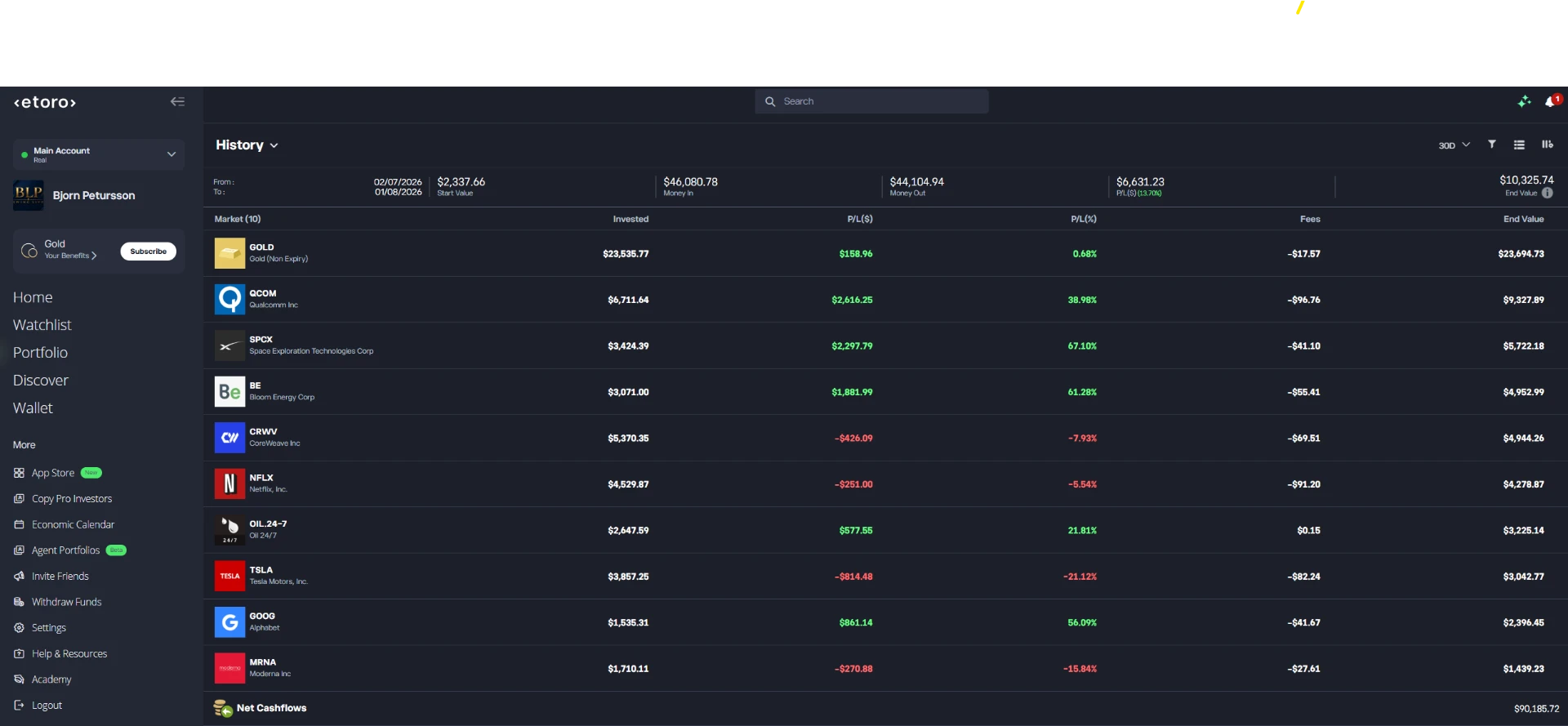Click CoreWeave end value '$4,944.26'
Image resolution: width=1568 pixels, height=726 pixels.
pos(1524,439)
